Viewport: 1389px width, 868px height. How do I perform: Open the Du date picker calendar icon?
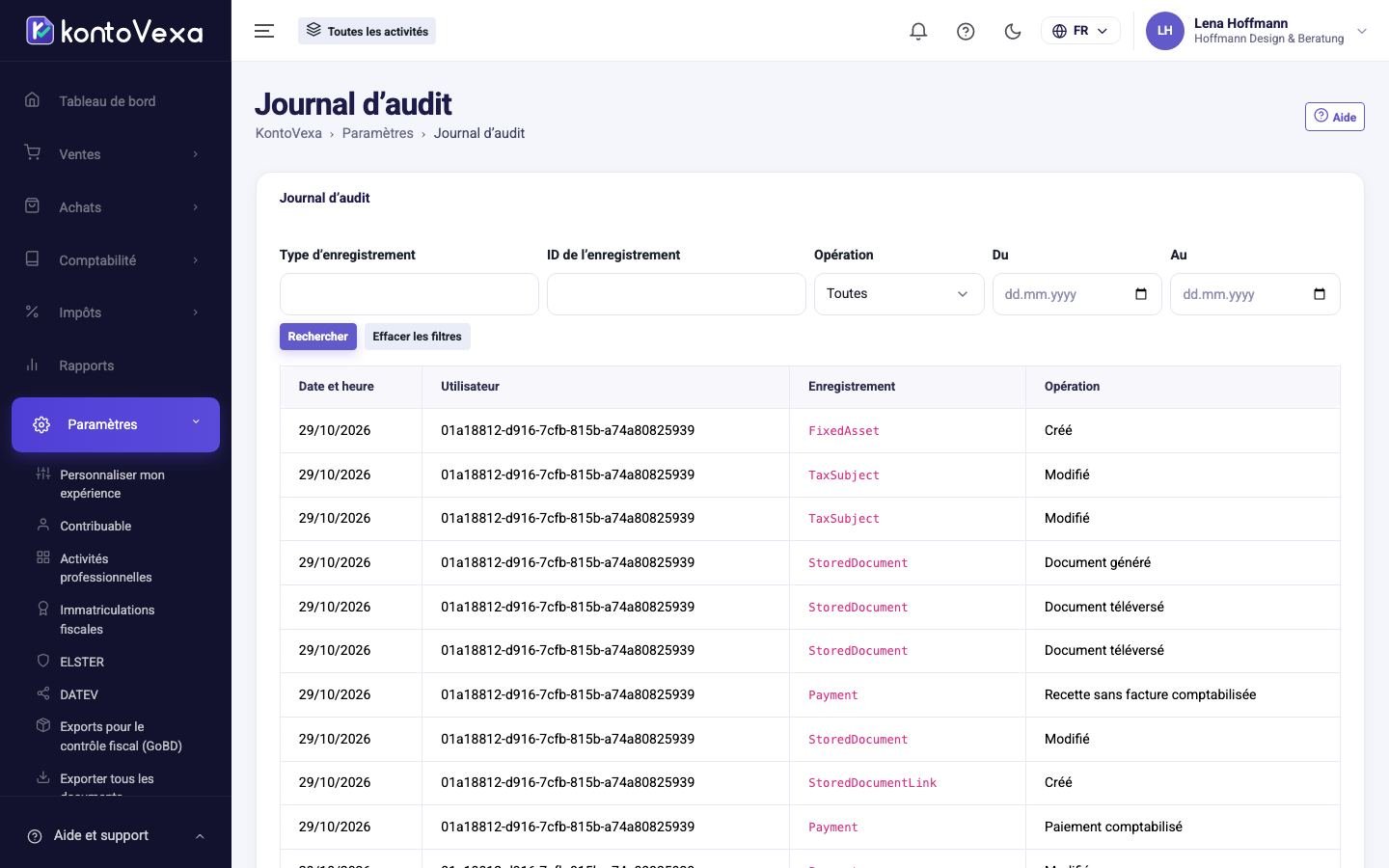1141,294
